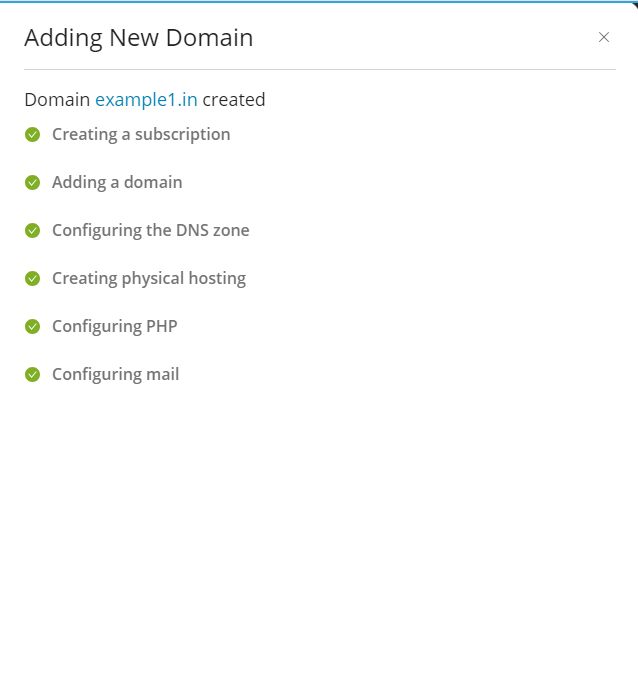Click the blue bar at the dialog top
The image size is (638, 685).
[319, 1]
